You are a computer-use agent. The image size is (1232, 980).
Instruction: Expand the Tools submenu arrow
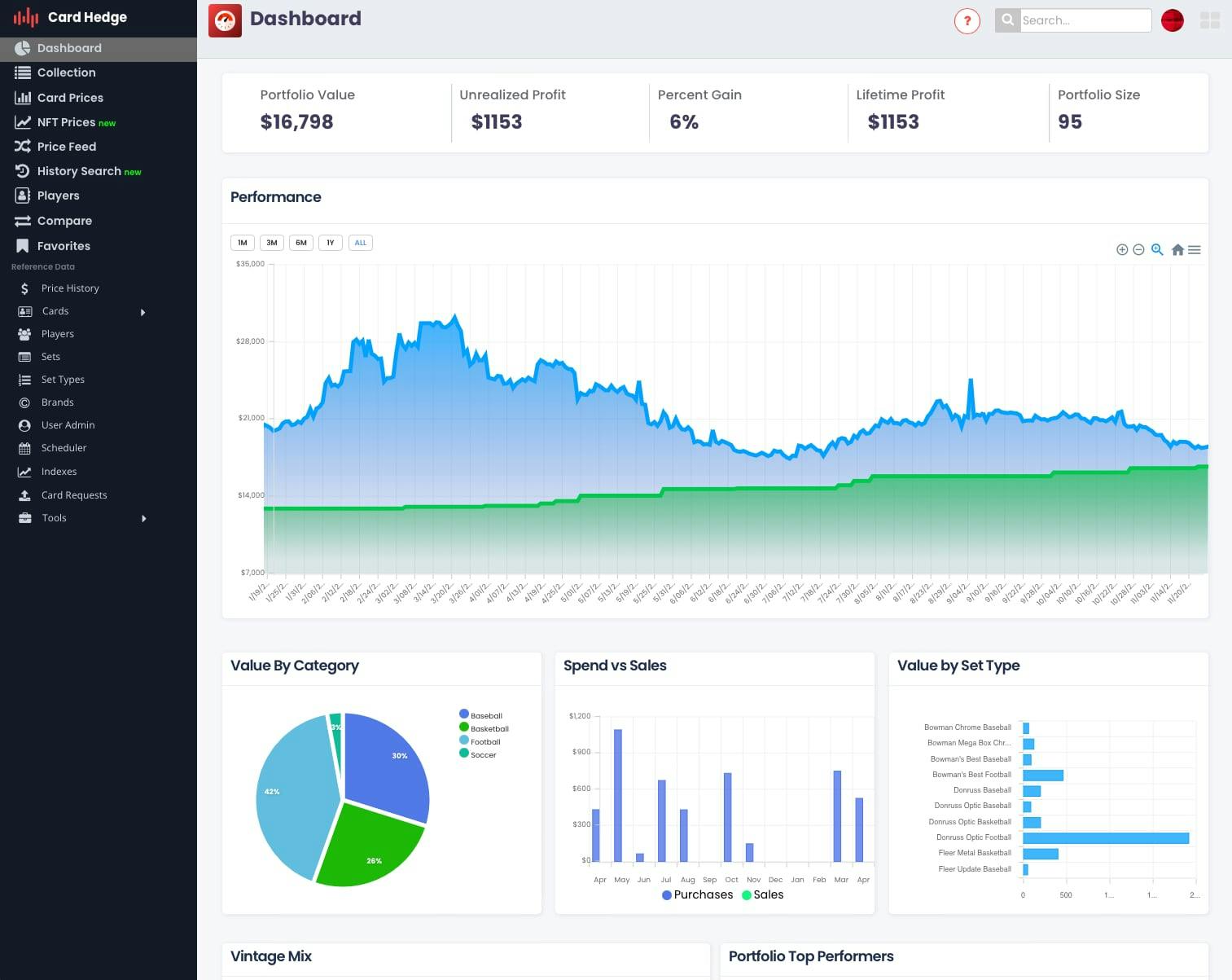[144, 518]
